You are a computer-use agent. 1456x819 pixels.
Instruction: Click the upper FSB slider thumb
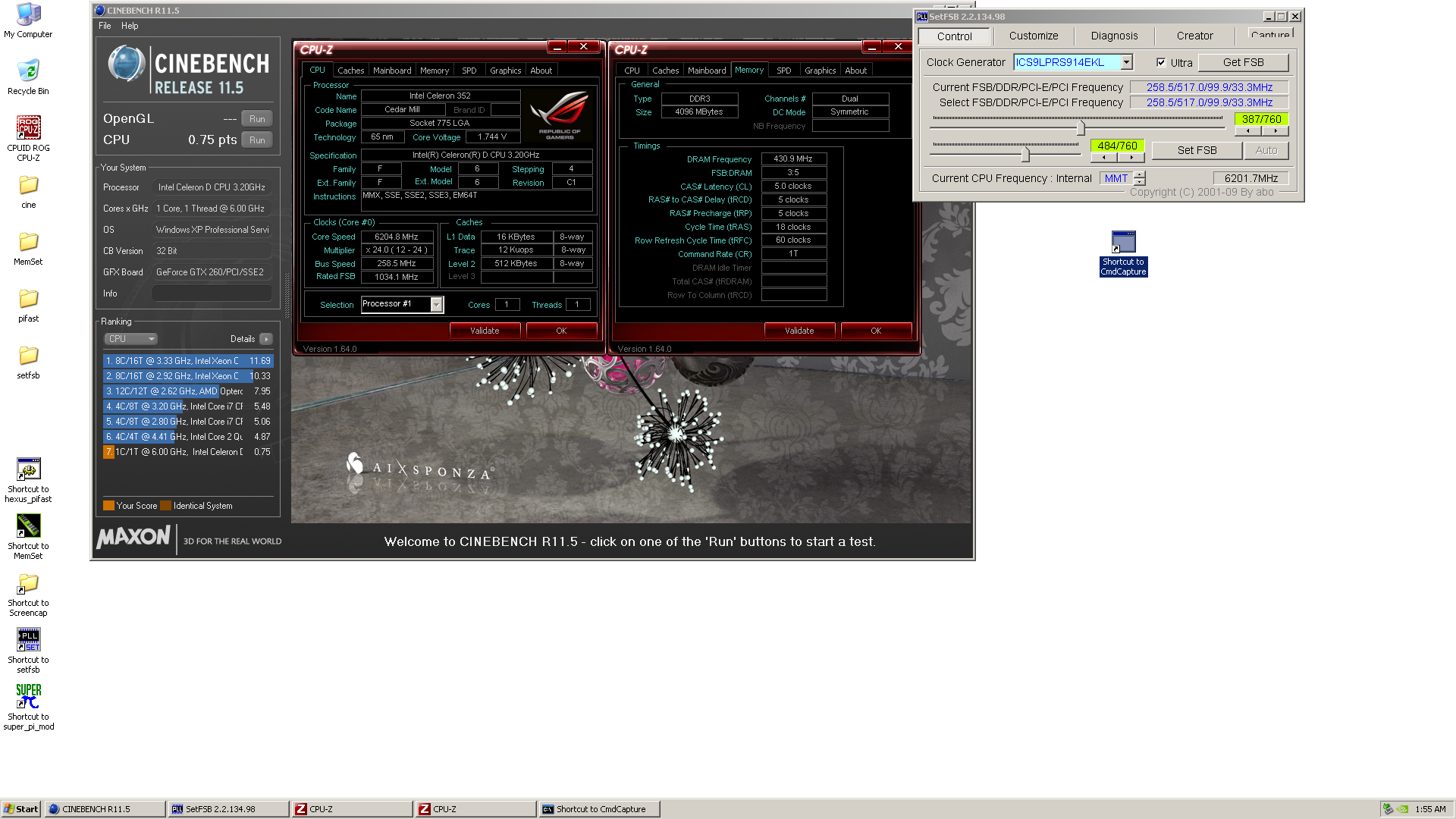point(1081,127)
